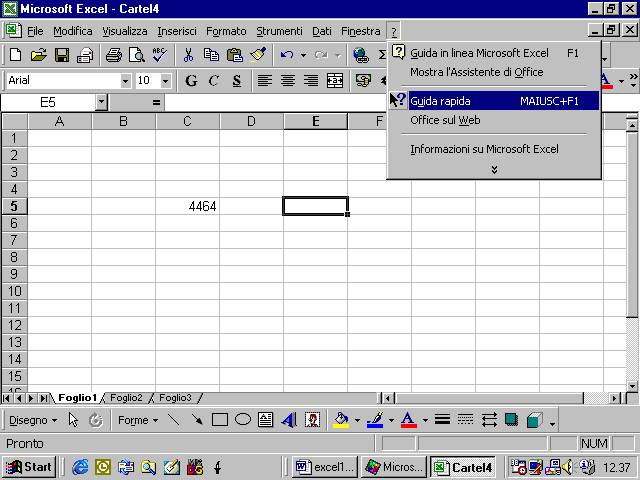Open the Strumenti menu
Viewport: 640px width, 480px height.
point(279,31)
